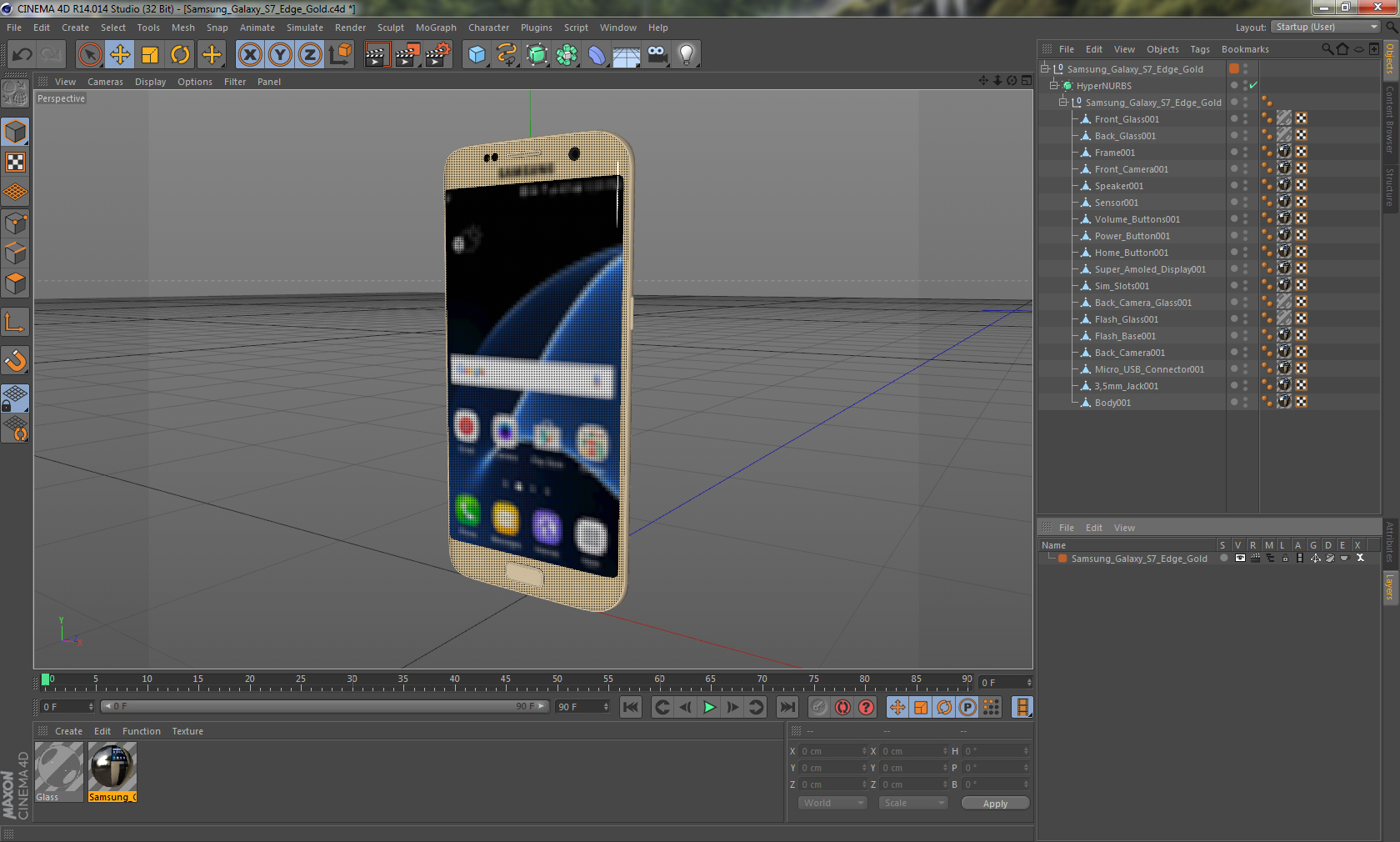Toggle Z axis lock

coord(310,55)
